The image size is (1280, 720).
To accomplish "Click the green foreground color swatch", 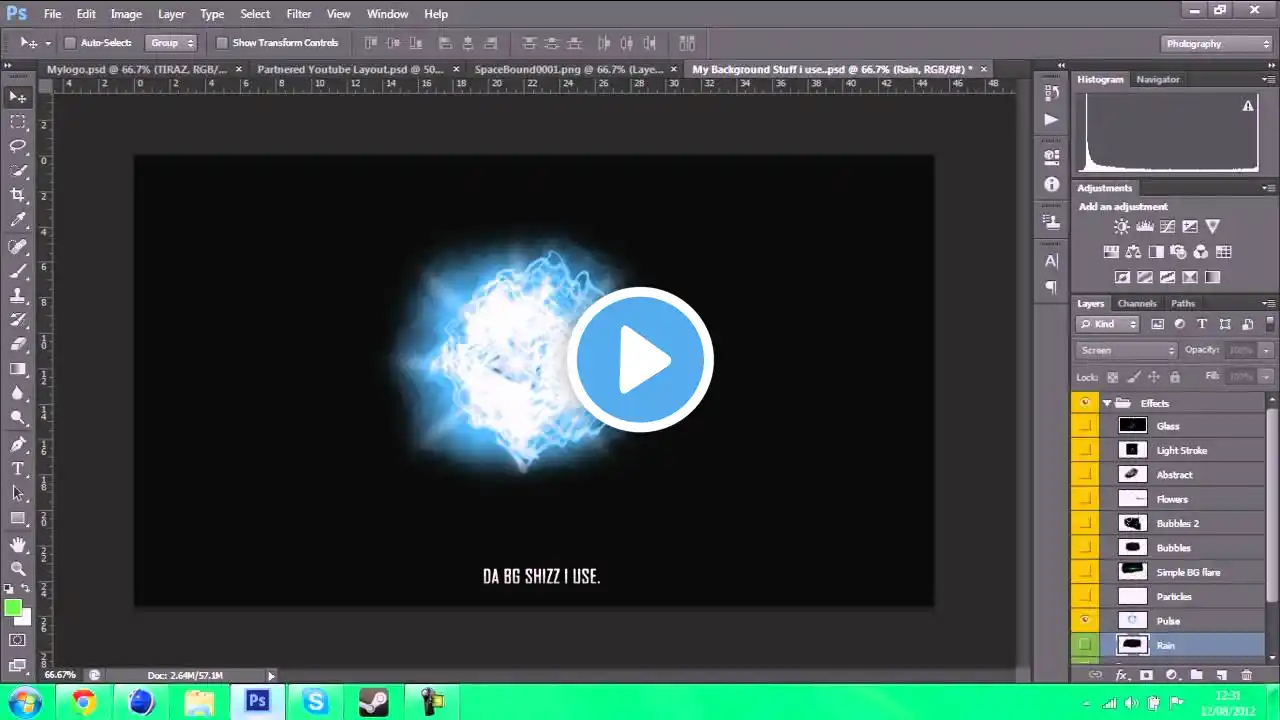I will [13, 608].
